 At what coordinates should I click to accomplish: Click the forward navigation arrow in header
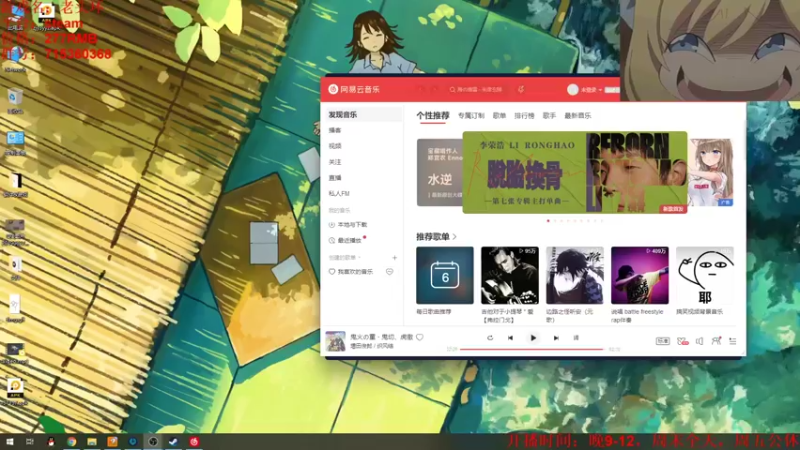[x=435, y=89]
